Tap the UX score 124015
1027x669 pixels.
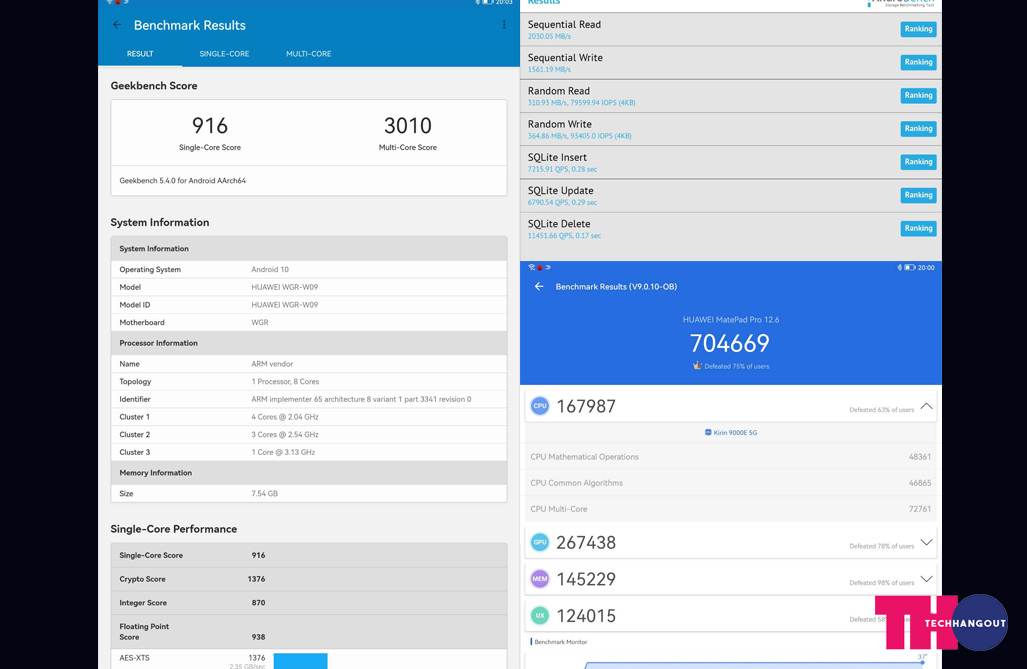tap(586, 616)
